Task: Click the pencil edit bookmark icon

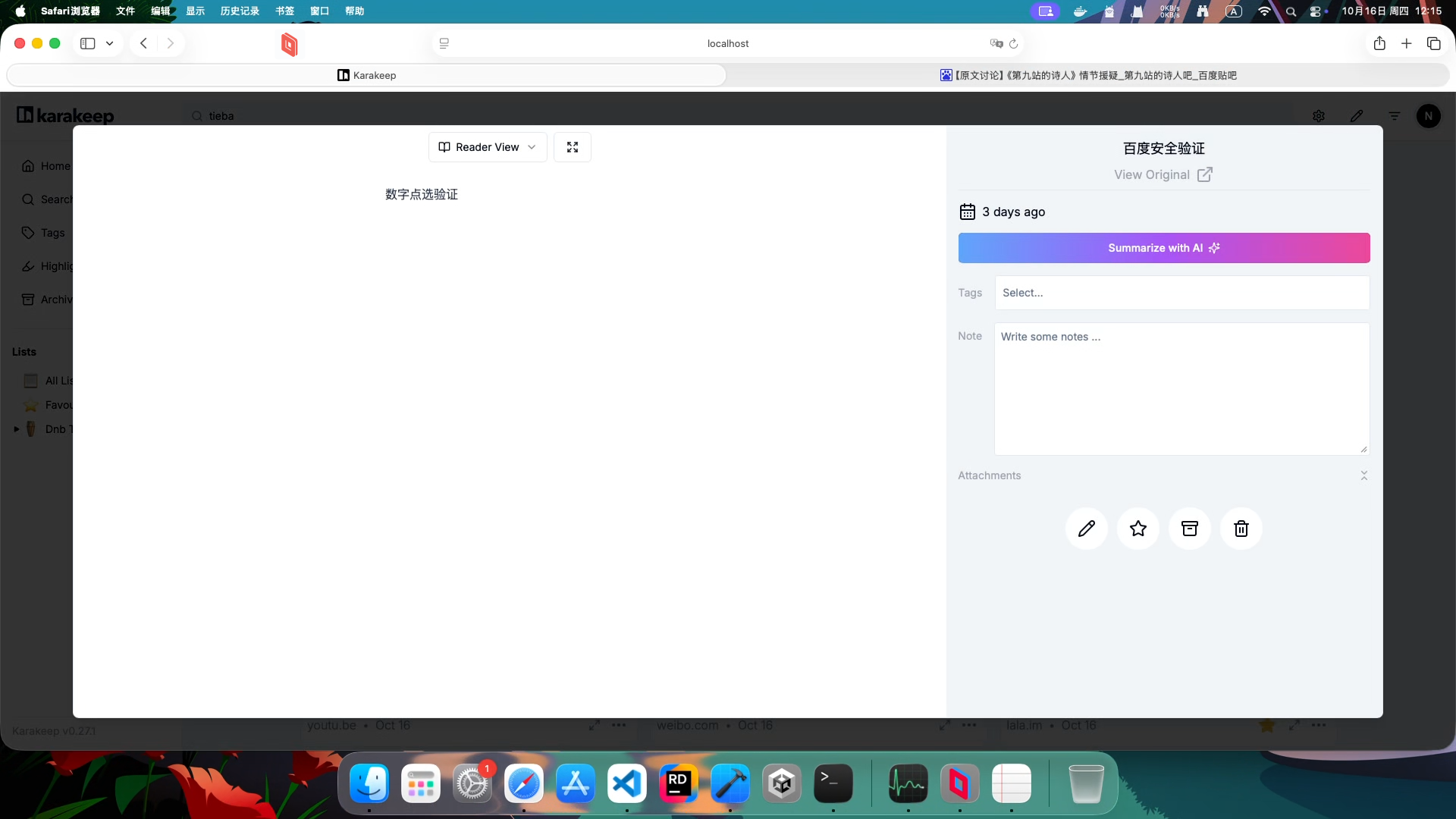Action: (1086, 529)
